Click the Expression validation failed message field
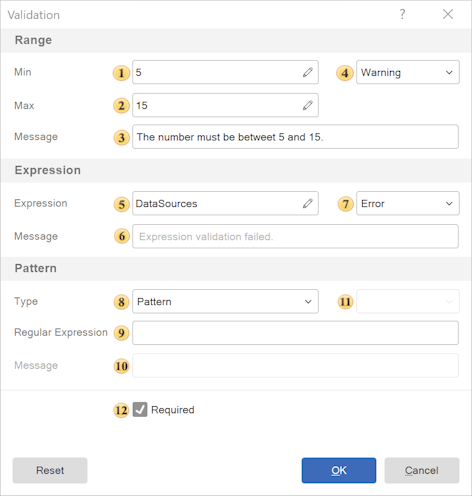This screenshot has width=472, height=496. pos(295,236)
